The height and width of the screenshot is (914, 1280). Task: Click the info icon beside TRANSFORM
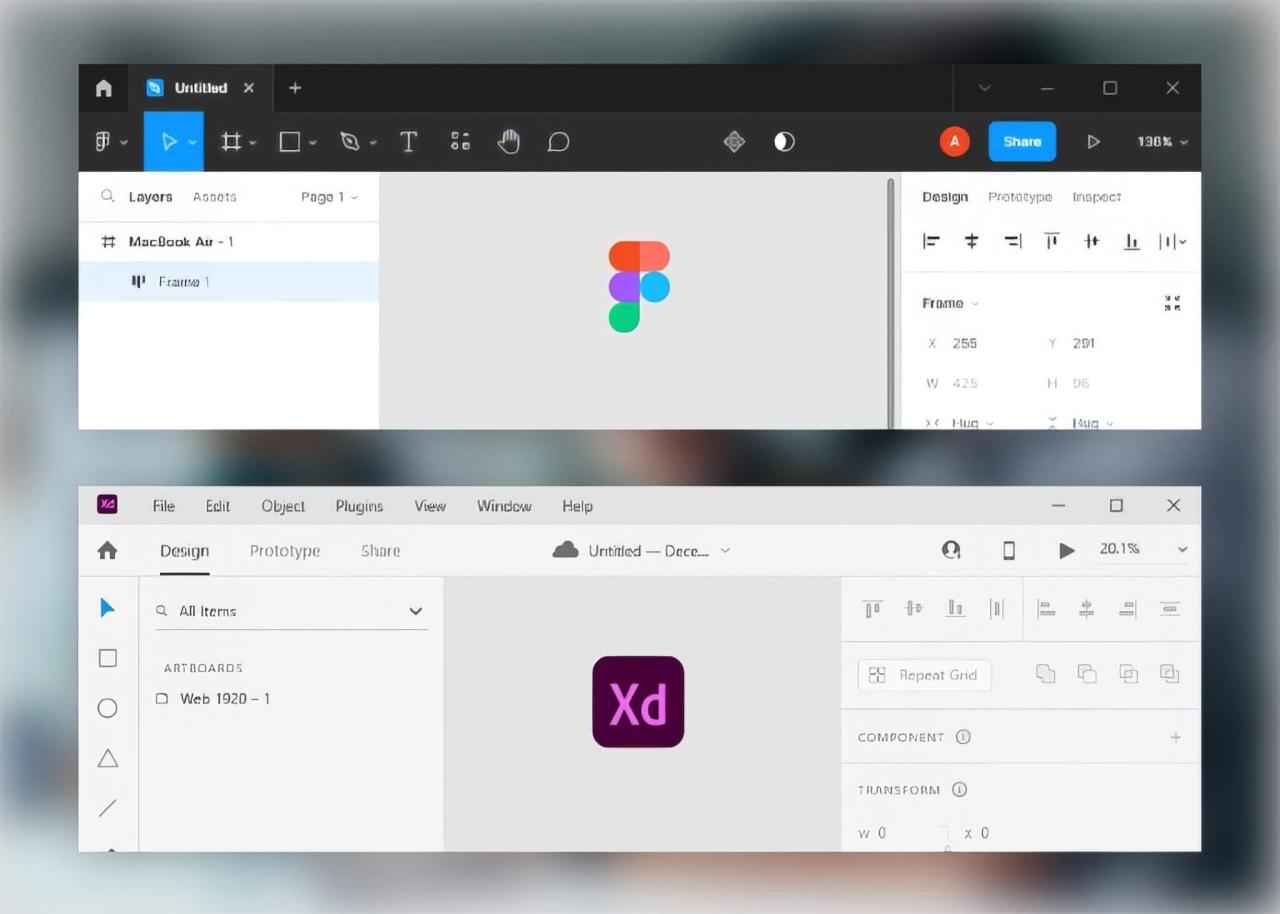[959, 790]
